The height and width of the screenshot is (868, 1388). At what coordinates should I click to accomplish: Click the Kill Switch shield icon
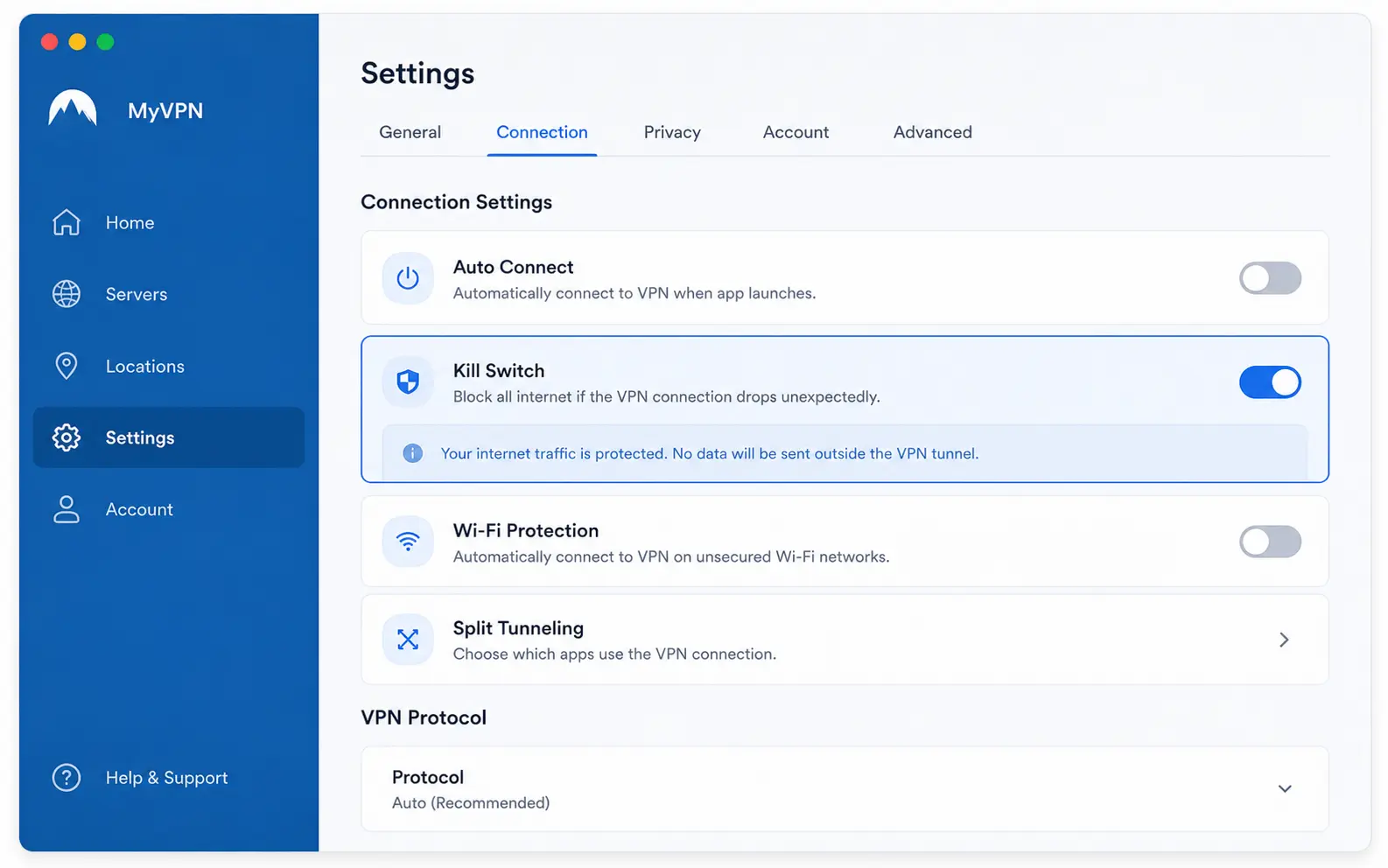[408, 381]
